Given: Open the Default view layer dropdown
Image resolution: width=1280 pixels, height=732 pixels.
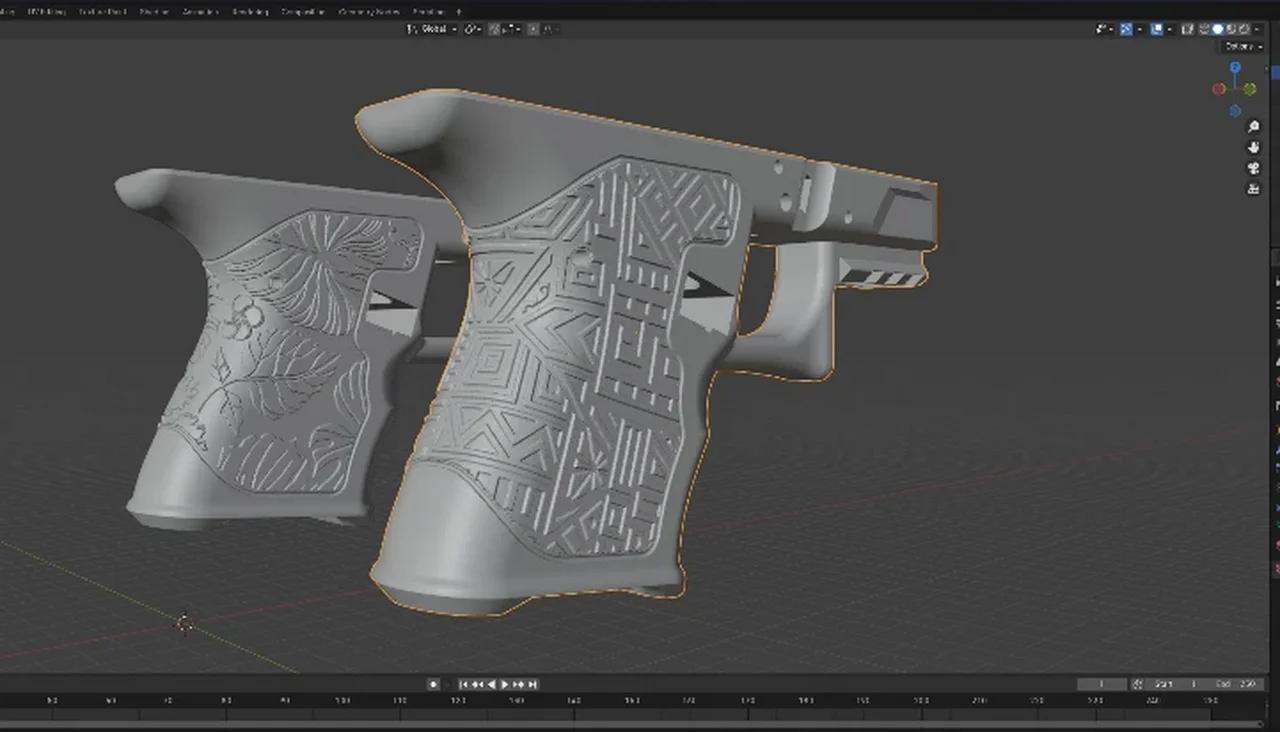Looking at the screenshot, I should coord(1240,46).
